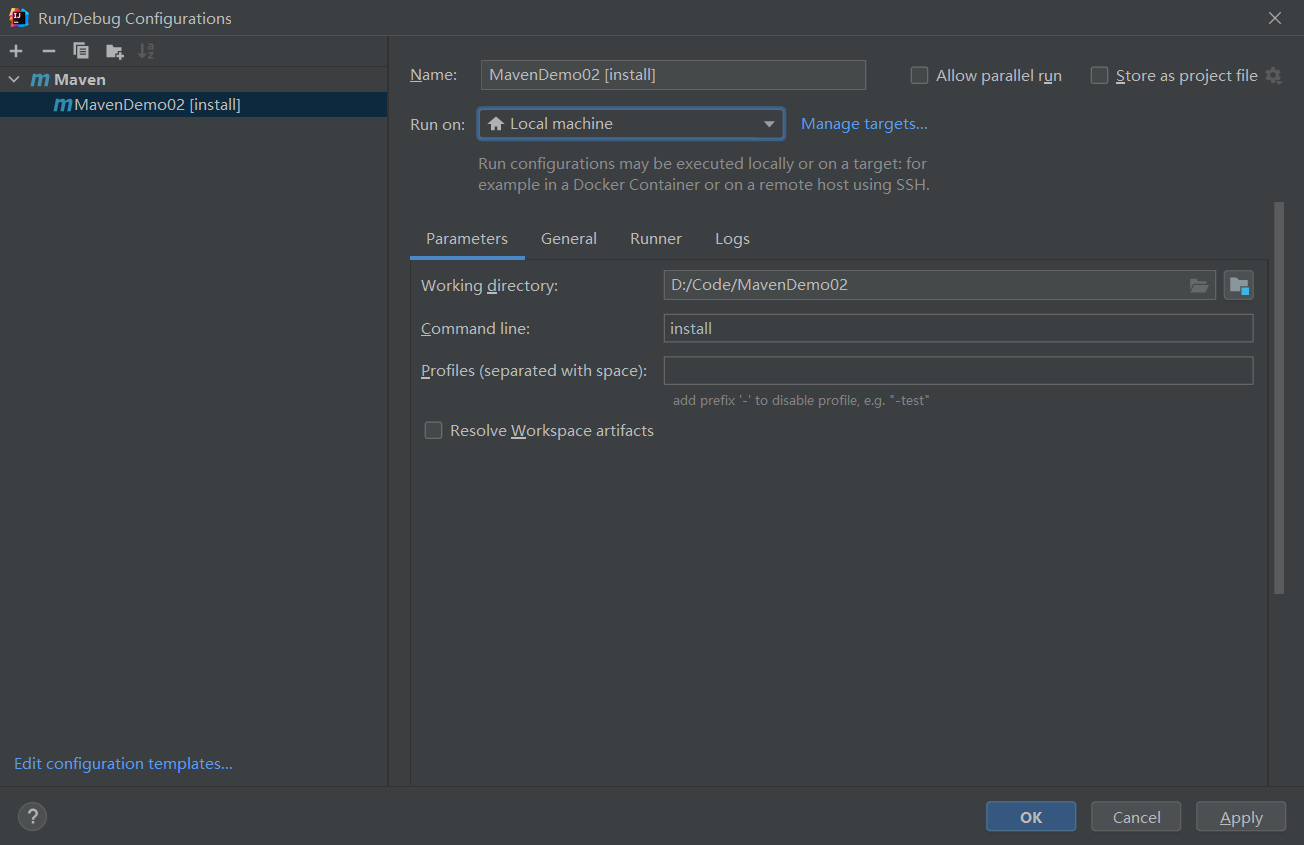The width and height of the screenshot is (1304, 845).
Task: Click the Copy Configuration icon
Action: pos(81,51)
